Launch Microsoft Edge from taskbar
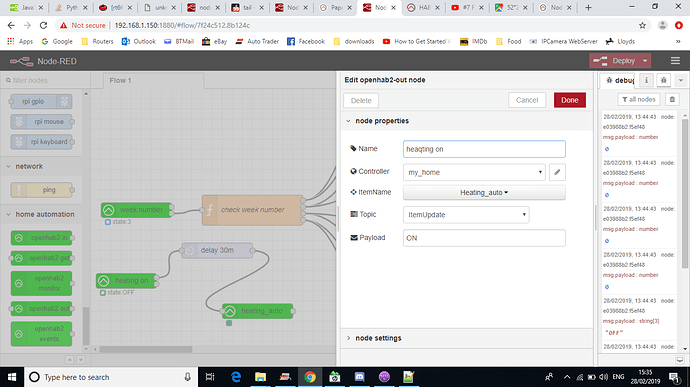The height and width of the screenshot is (387, 690). tap(236, 377)
